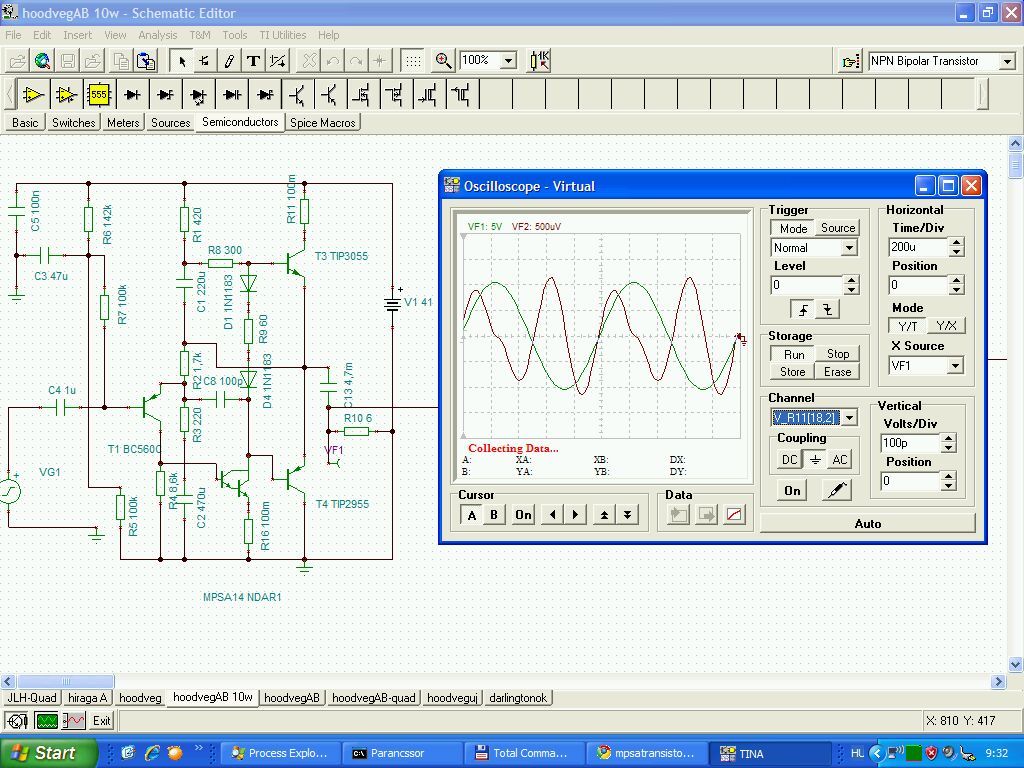Select rising edge trigger icon
The height and width of the screenshot is (768, 1024).
804,310
